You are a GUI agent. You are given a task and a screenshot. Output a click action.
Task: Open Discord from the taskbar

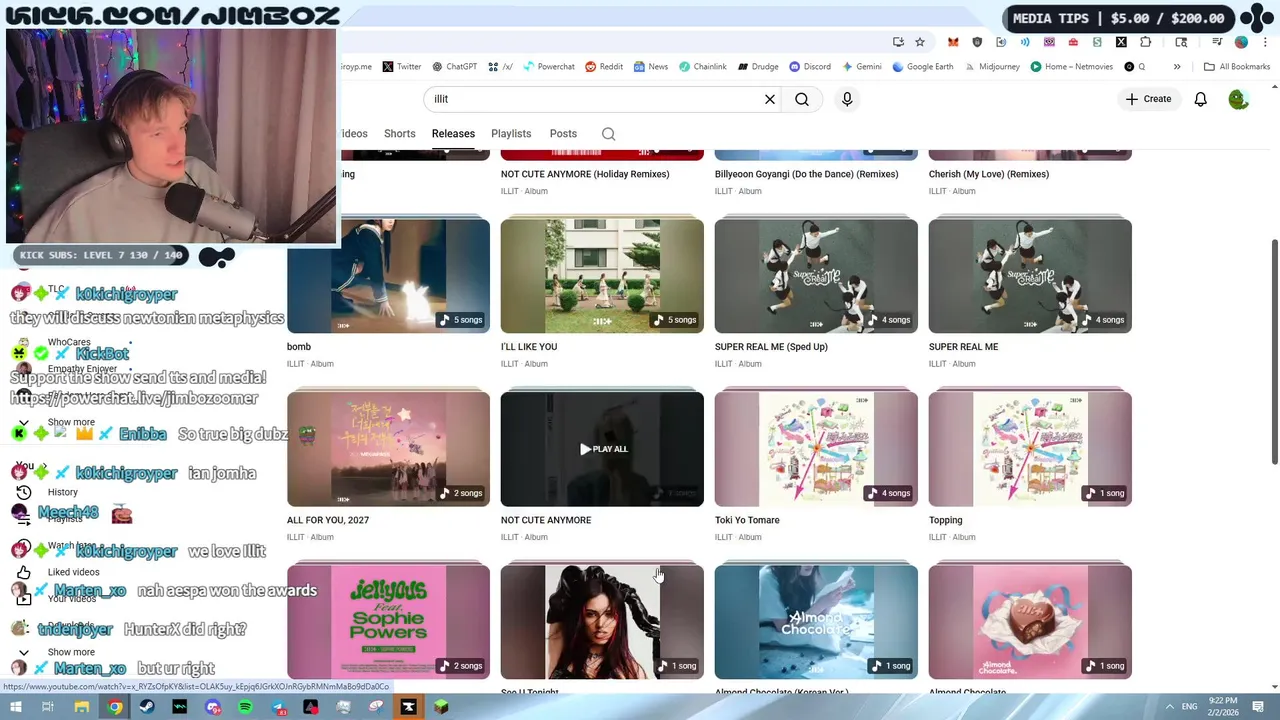click(212, 707)
